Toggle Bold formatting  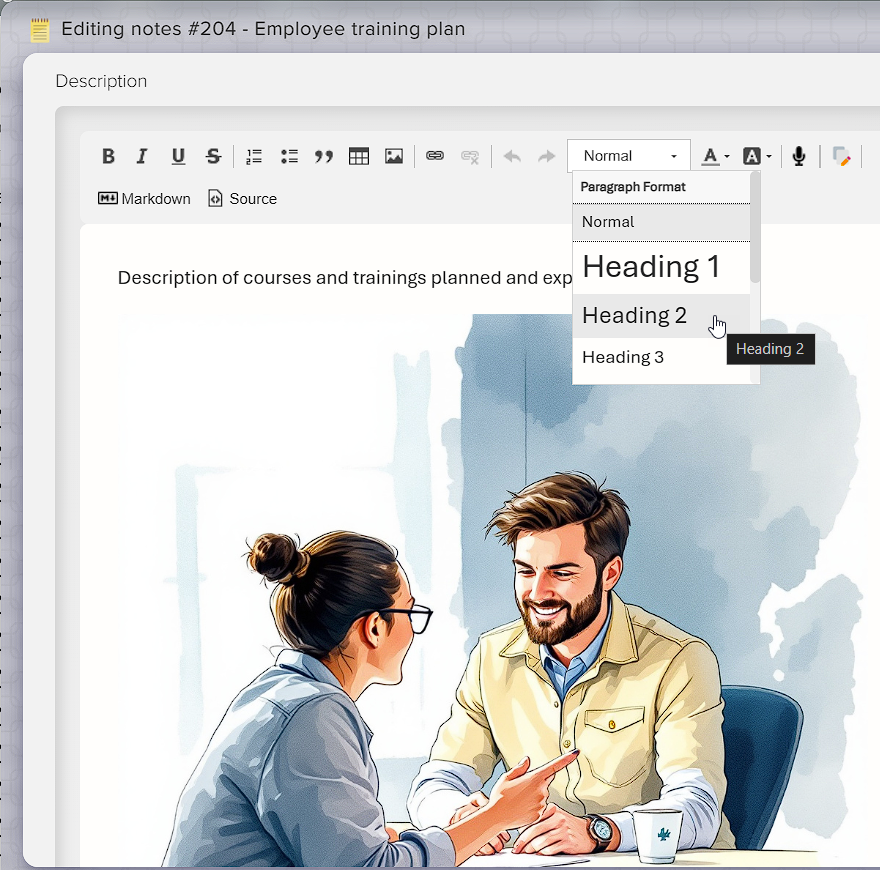point(108,156)
